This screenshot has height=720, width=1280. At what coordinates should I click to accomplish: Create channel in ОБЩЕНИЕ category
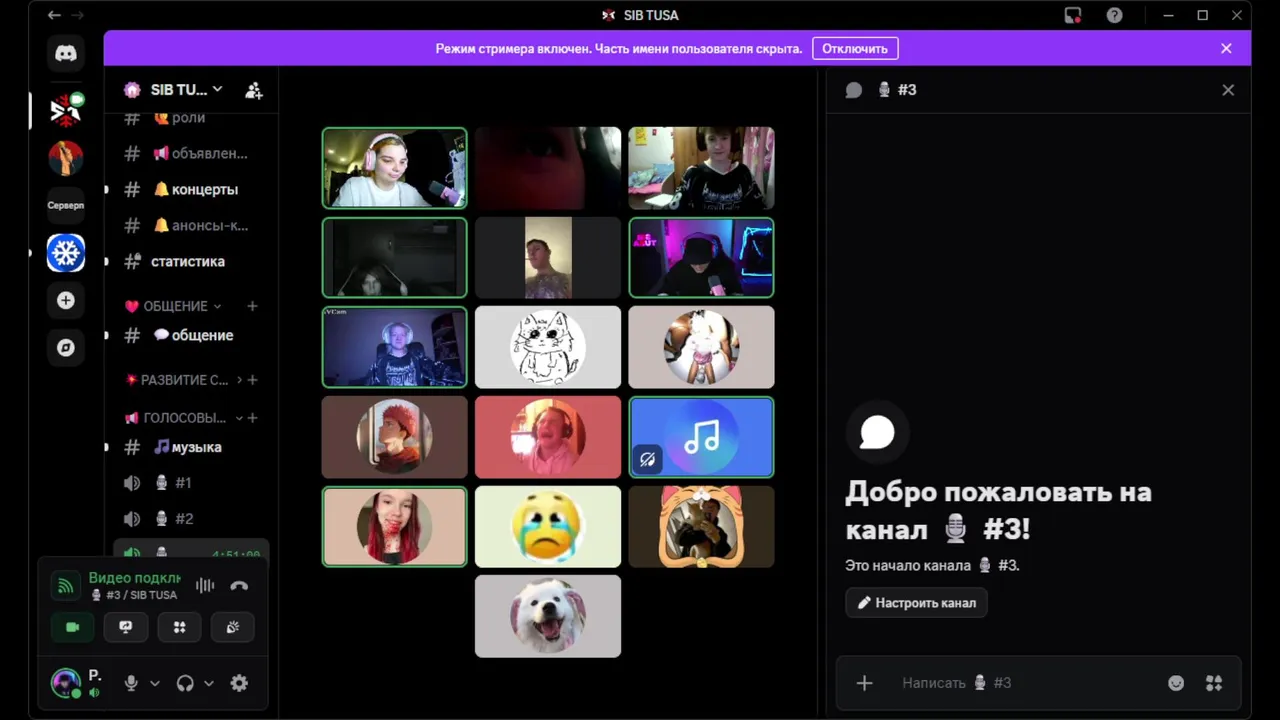coord(253,306)
